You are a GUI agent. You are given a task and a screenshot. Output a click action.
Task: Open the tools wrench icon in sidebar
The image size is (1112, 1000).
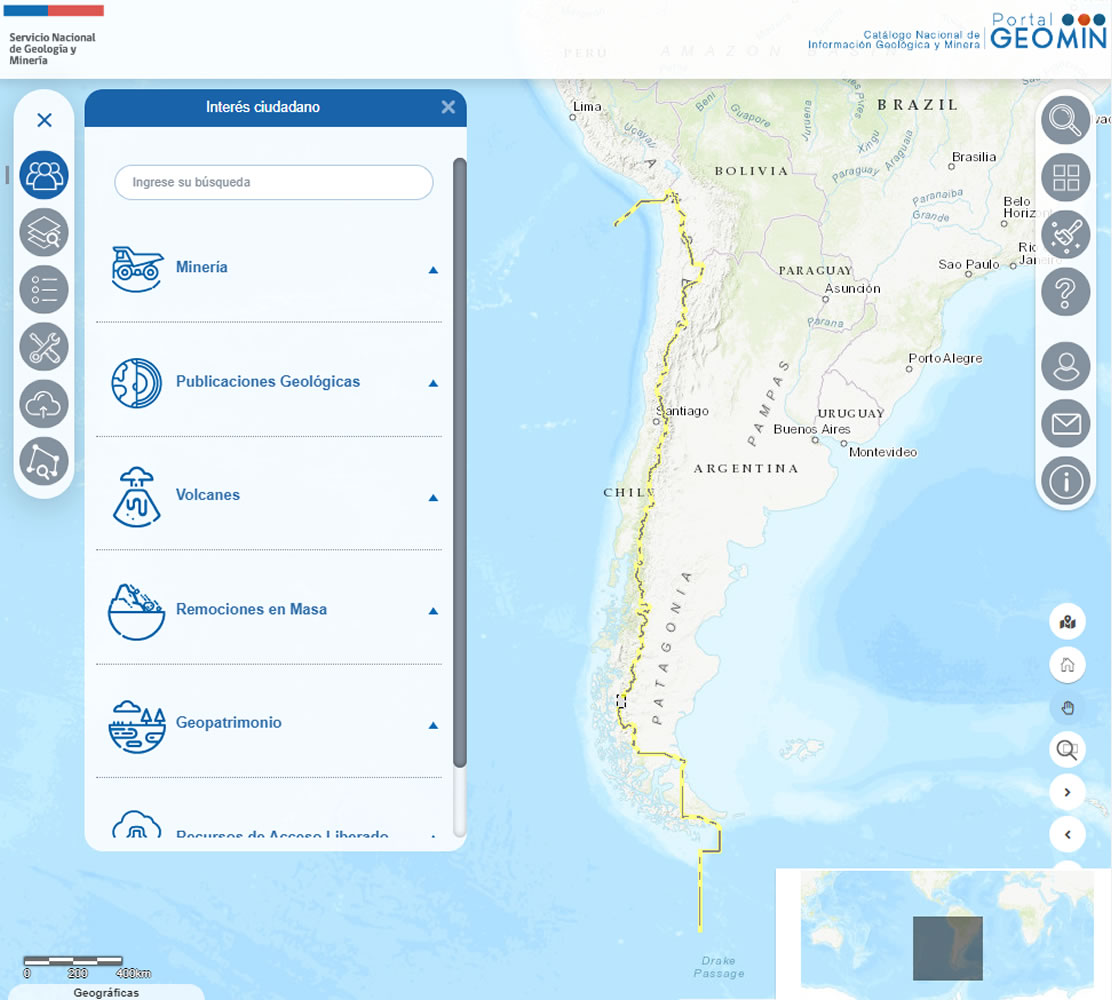coord(44,347)
